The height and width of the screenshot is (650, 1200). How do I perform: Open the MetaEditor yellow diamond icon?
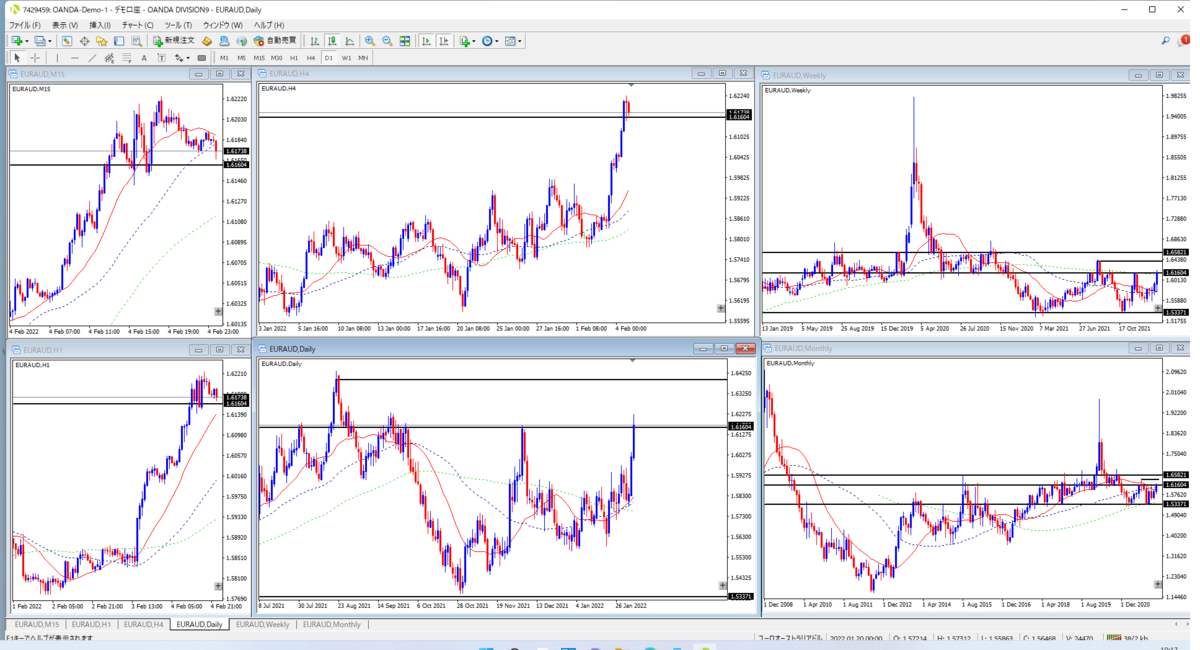click(207, 41)
